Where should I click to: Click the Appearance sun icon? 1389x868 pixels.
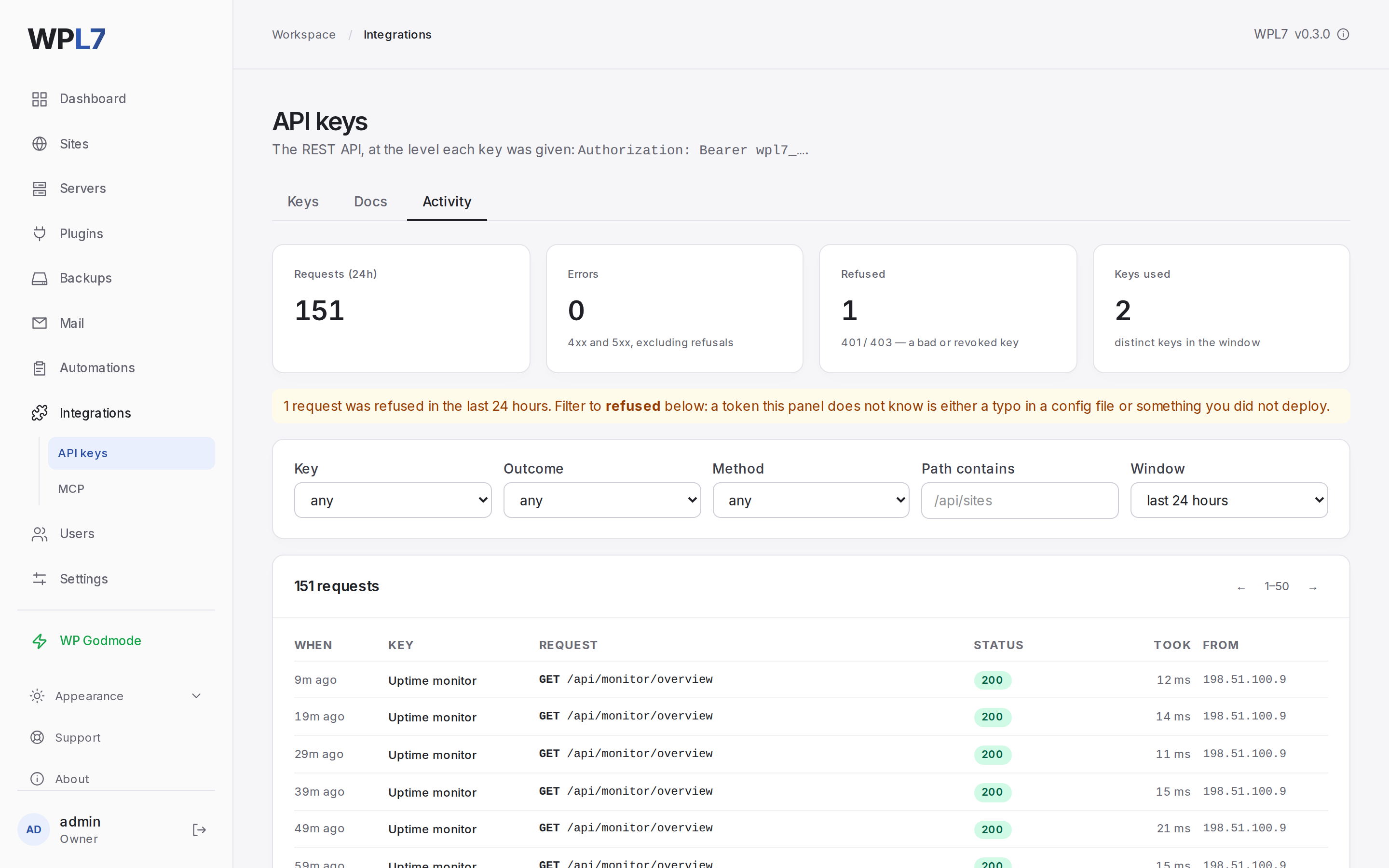pos(37,696)
